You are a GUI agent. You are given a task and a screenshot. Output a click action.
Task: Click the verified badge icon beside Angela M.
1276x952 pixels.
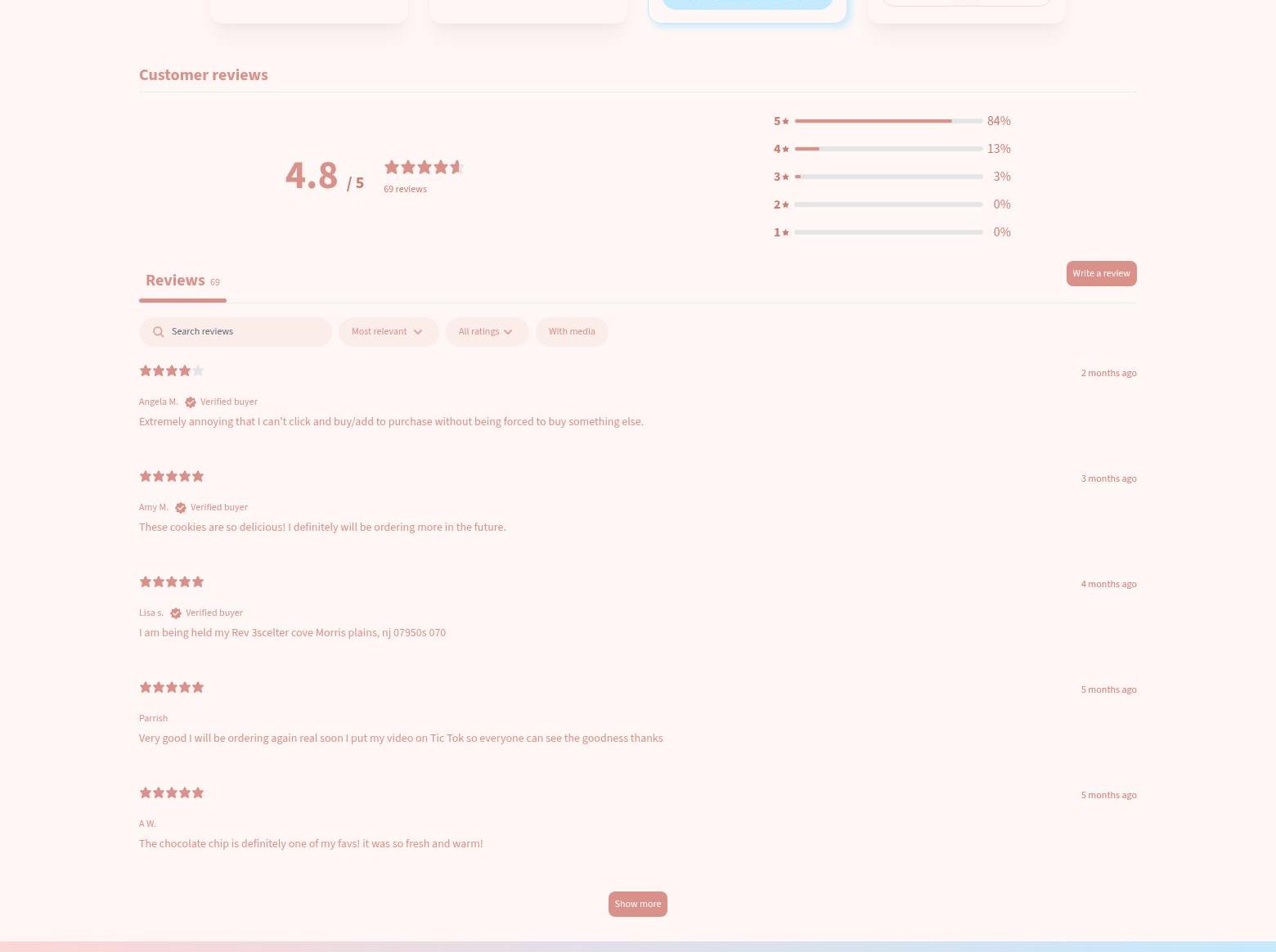point(191,402)
